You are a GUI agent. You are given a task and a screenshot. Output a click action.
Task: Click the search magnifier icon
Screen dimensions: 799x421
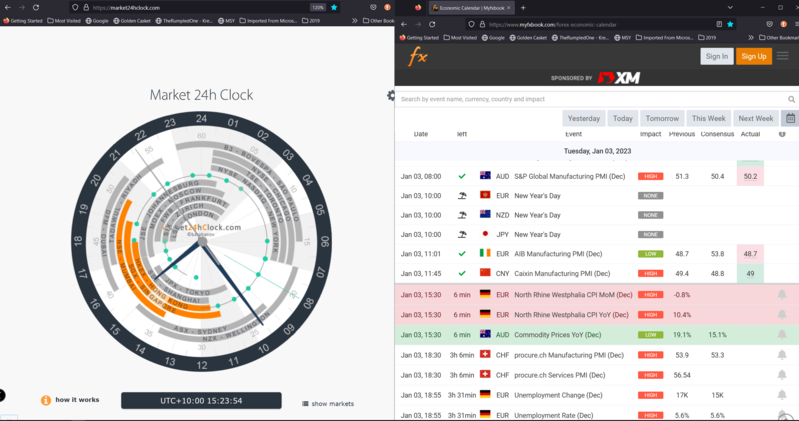coord(791,99)
